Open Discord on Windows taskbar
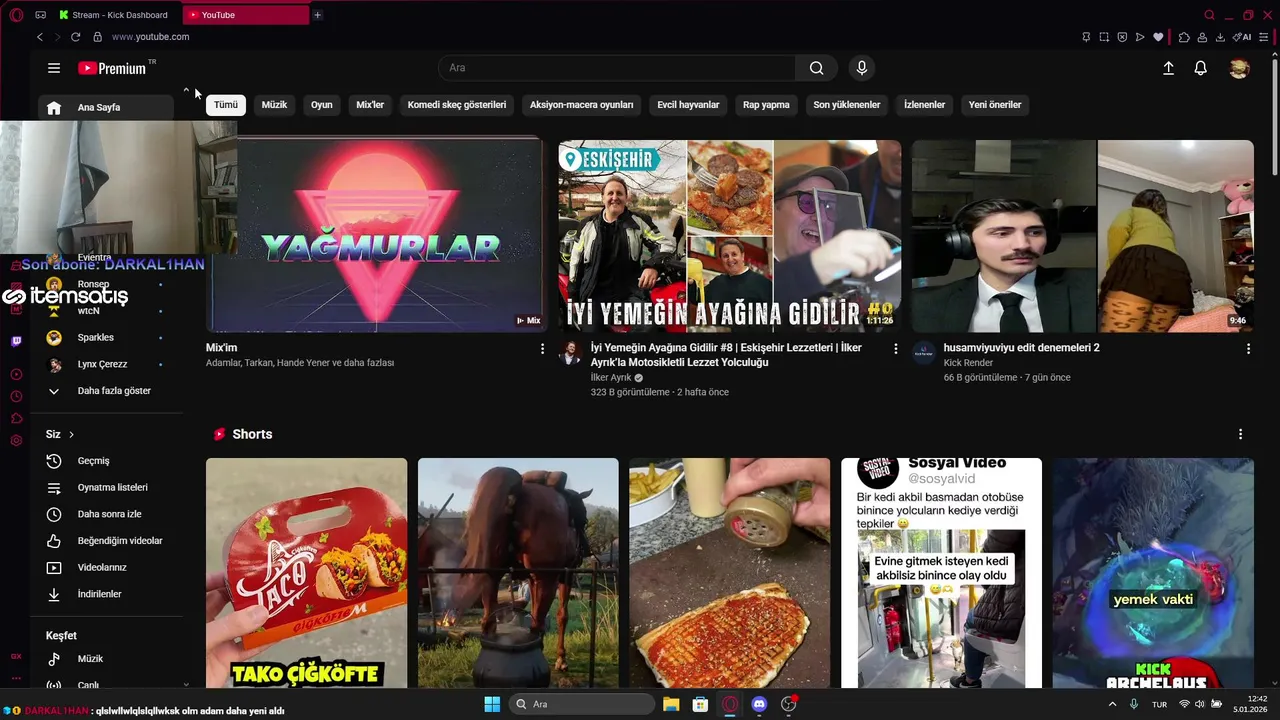The width and height of the screenshot is (1280, 720). (x=759, y=704)
